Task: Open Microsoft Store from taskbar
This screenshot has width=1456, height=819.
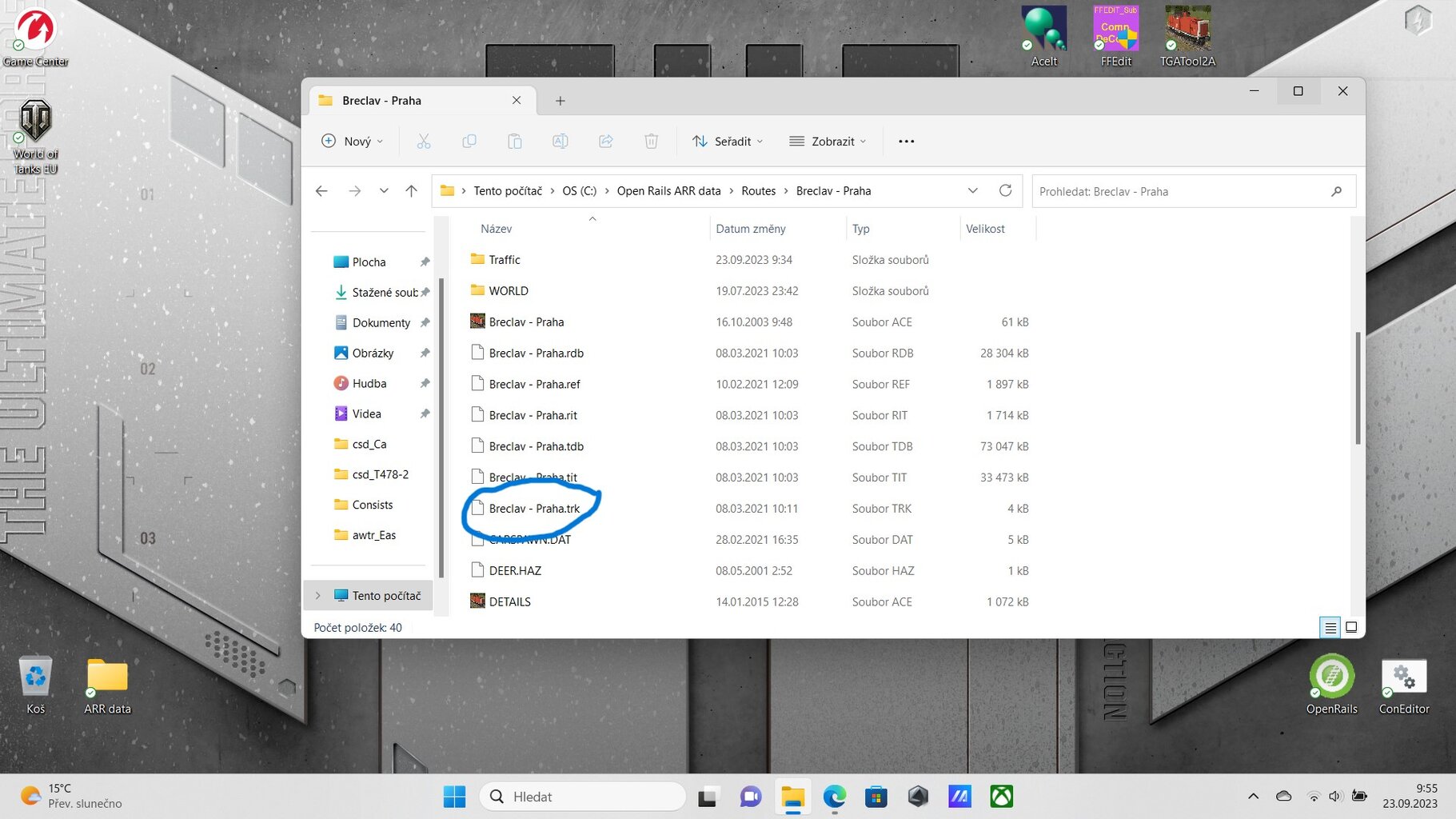Action: point(876,797)
